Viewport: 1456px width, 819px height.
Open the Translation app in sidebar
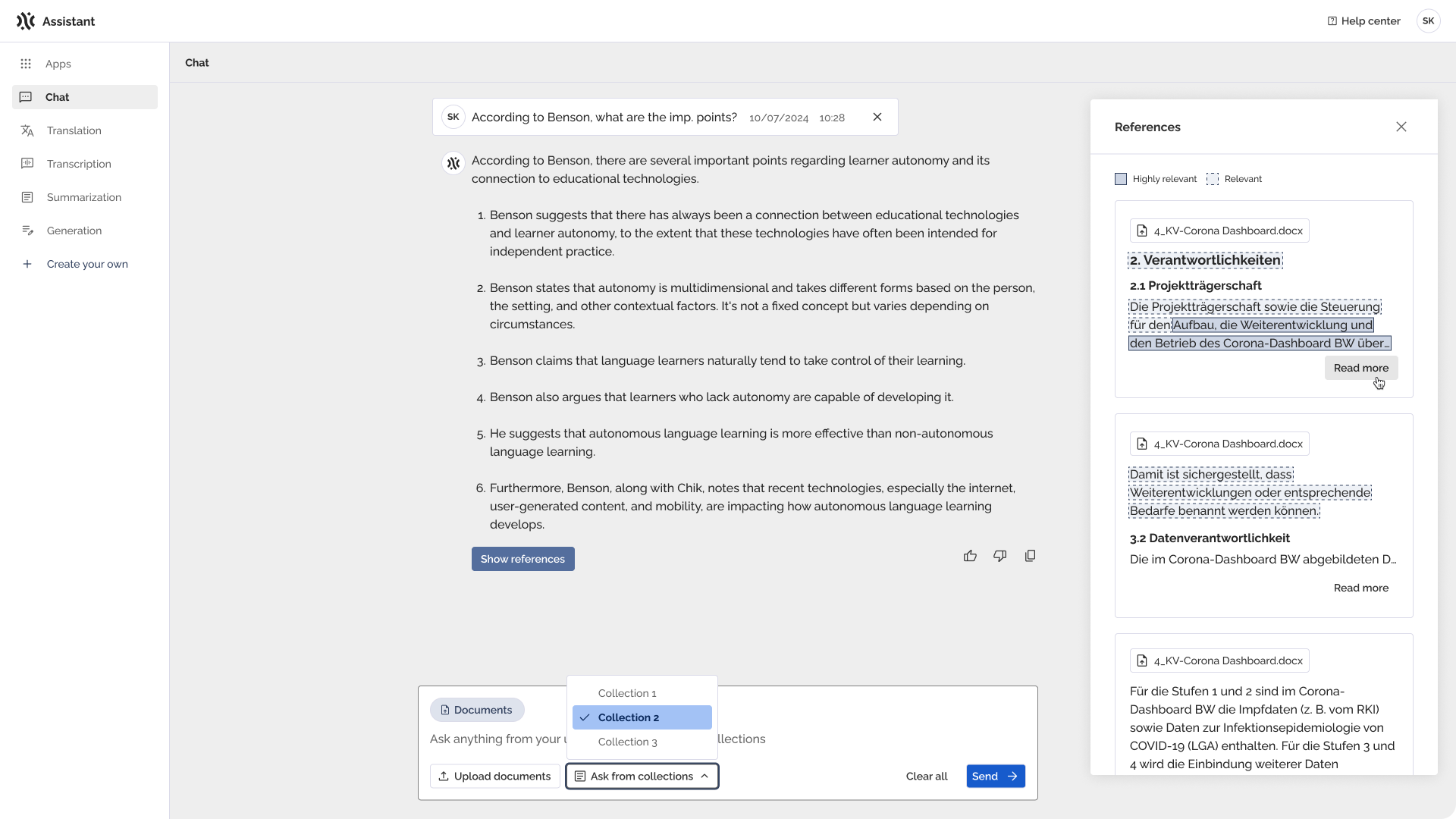coord(74,130)
